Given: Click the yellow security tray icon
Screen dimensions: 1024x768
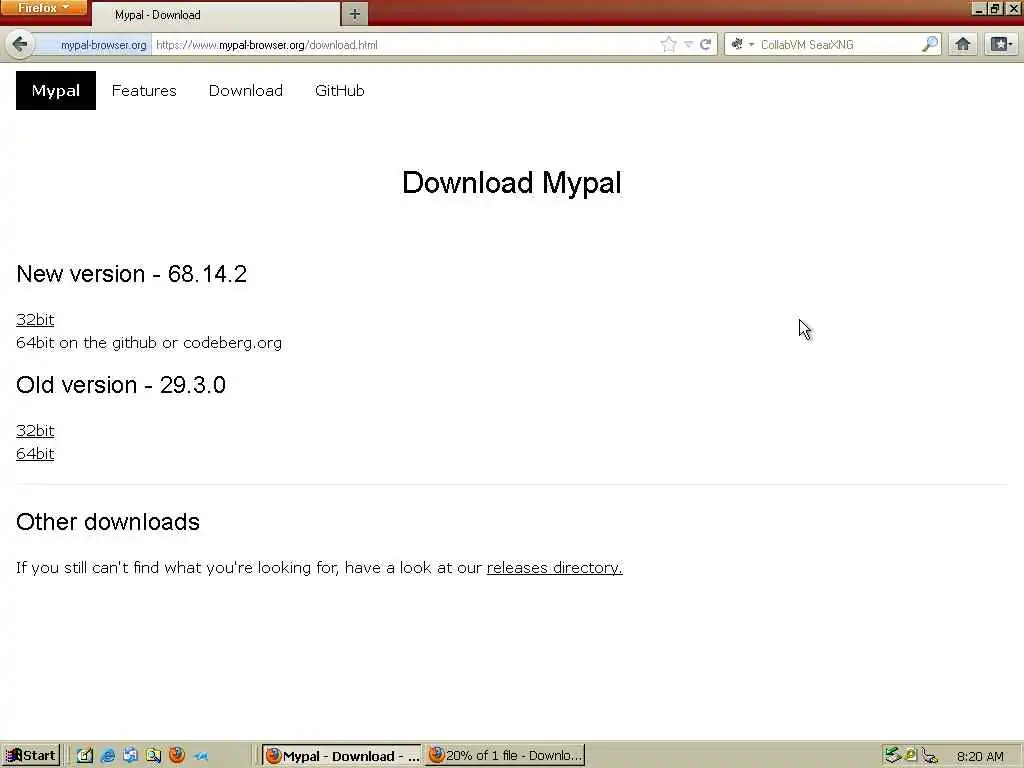Looking at the screenshot, I should pos(910,755).
